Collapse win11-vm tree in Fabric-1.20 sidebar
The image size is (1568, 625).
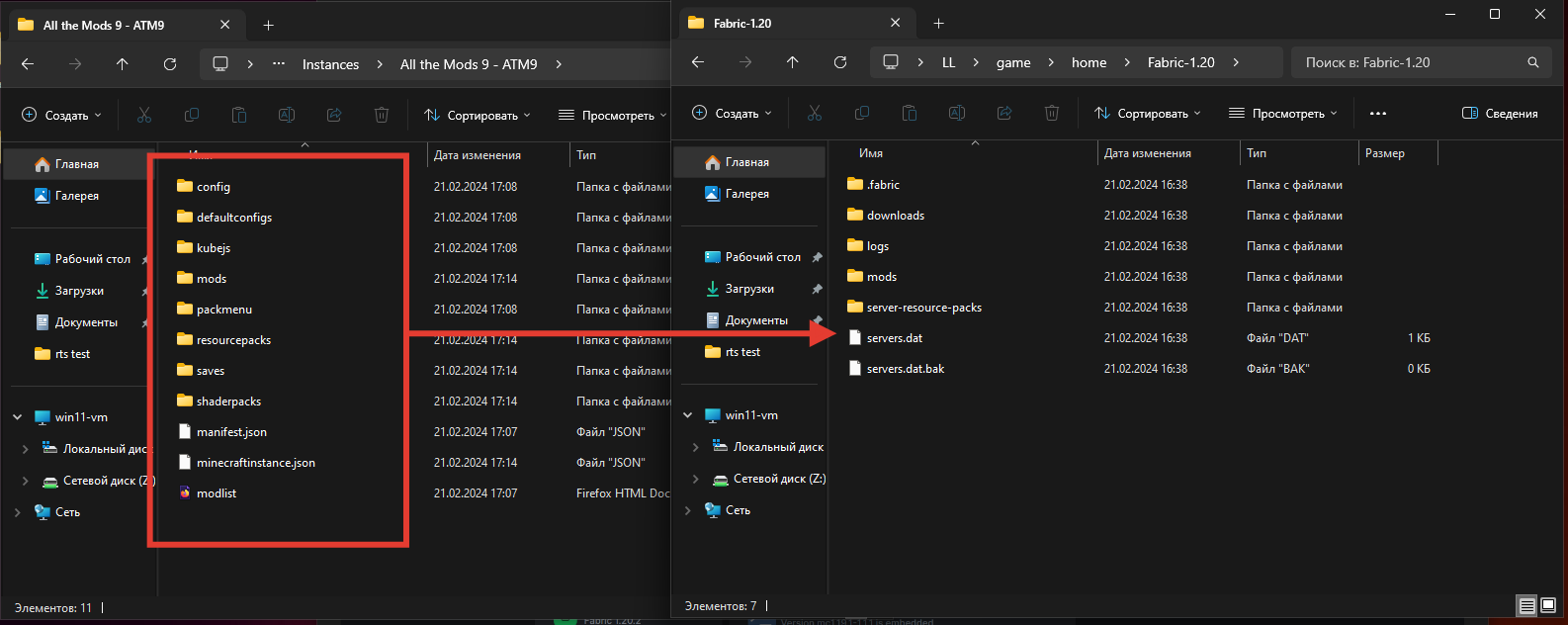(x=688, y=415)
